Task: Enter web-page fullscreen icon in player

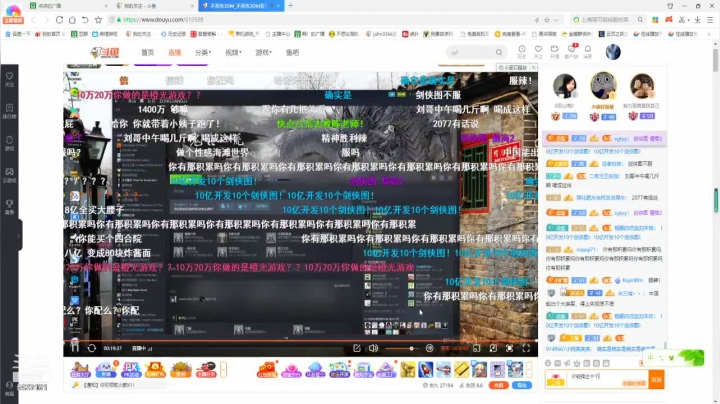Action: pyautogui.click(x=510, y=348)
